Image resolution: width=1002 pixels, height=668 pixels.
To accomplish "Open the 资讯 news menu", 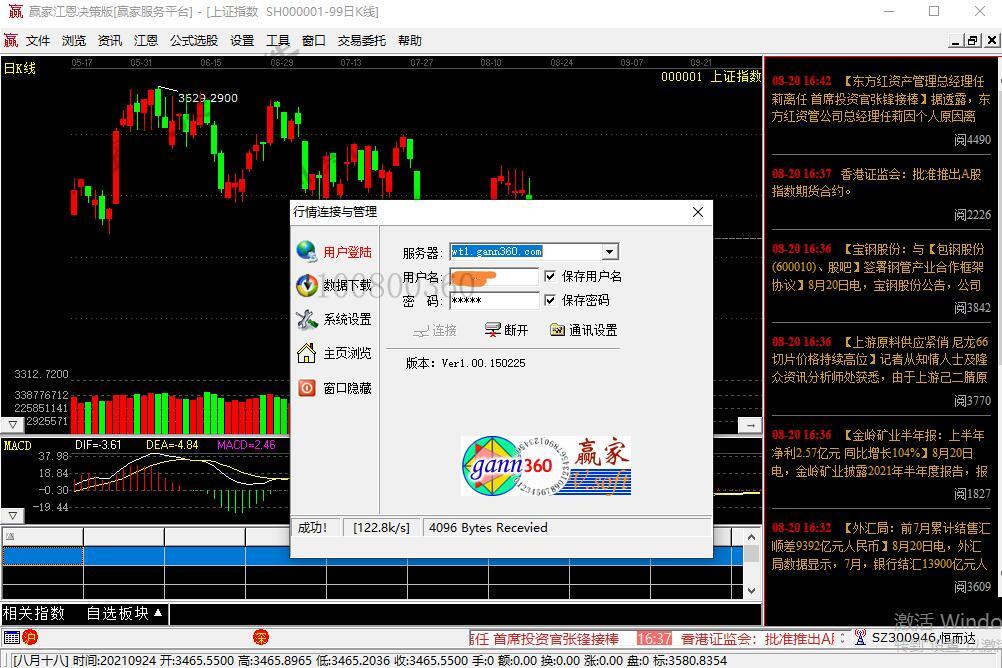I will coord(110,41).
